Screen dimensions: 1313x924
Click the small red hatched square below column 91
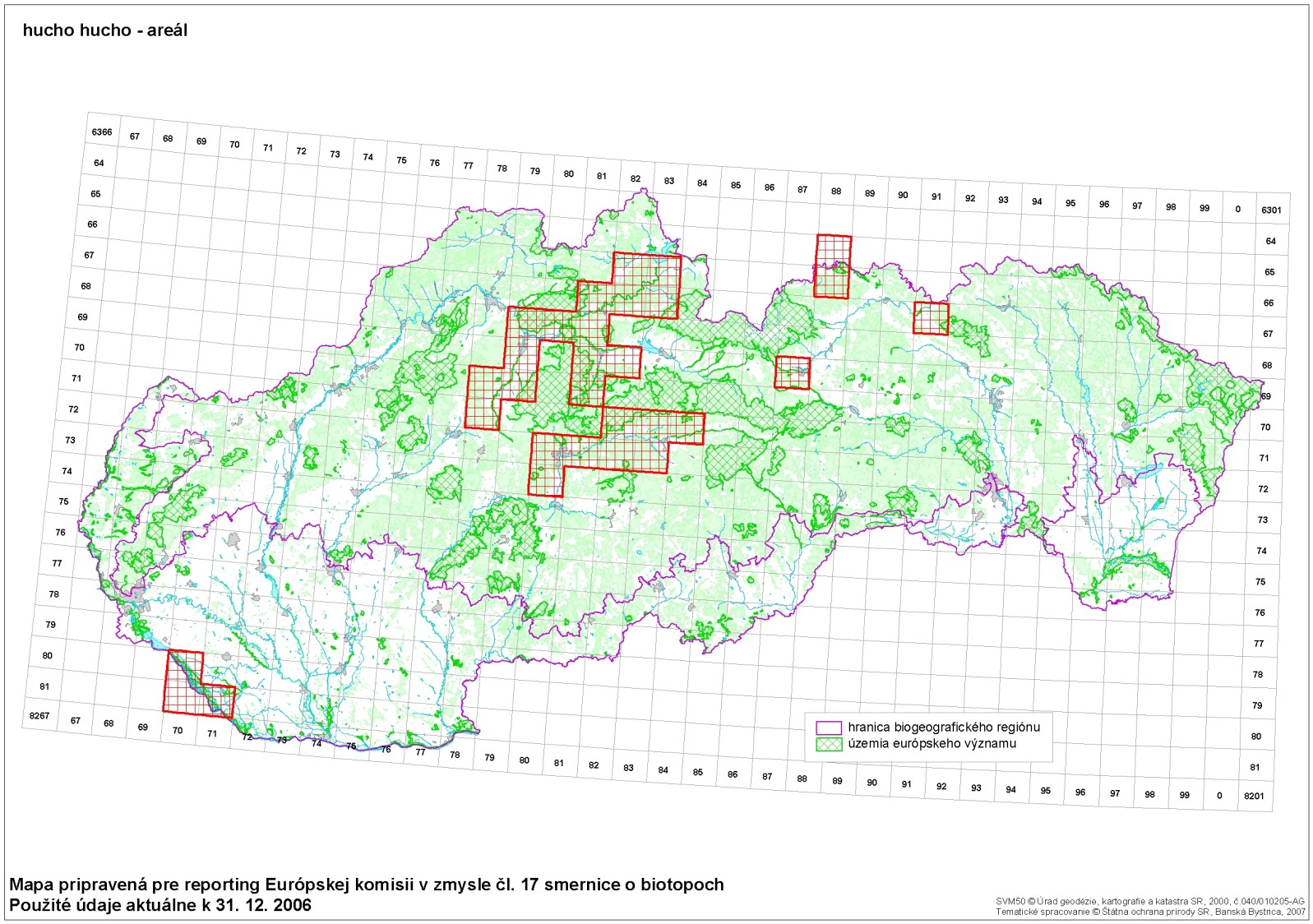point(931,318)
